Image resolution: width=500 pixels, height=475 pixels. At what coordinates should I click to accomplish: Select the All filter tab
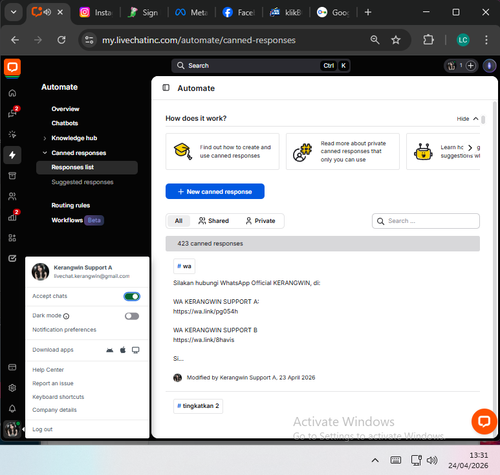tap(178, 221)
